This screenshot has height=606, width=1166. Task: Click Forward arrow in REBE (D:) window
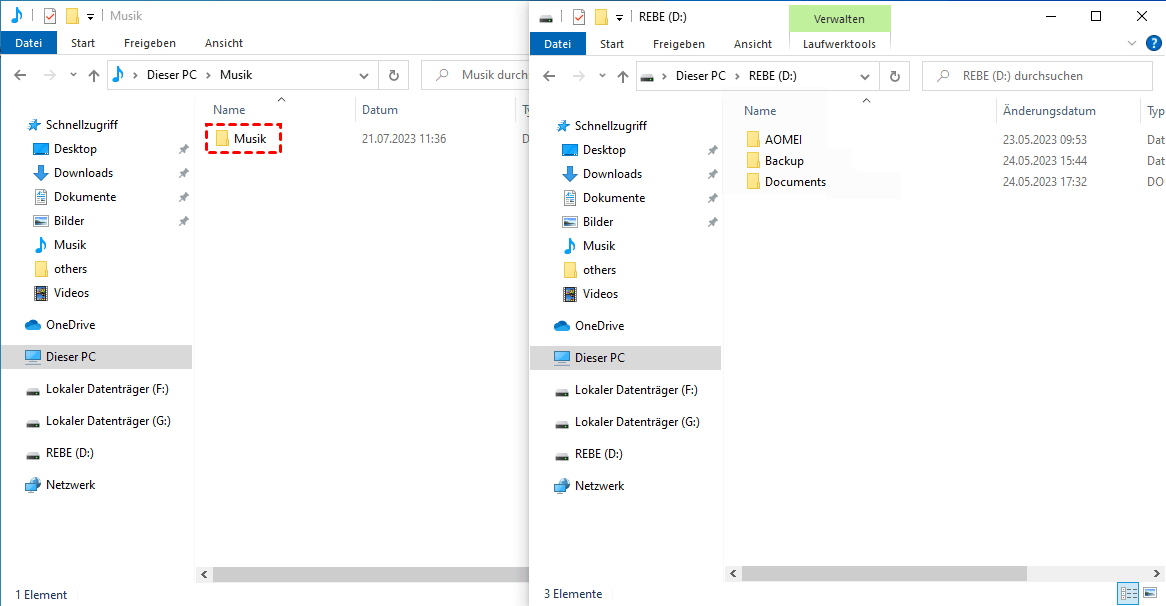(579, 76)
